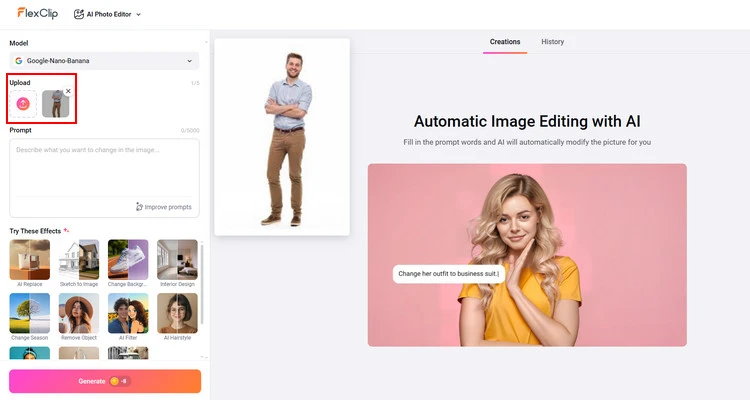
Task: Click into the Prompt text field
Action: click(x=104, y=170)
